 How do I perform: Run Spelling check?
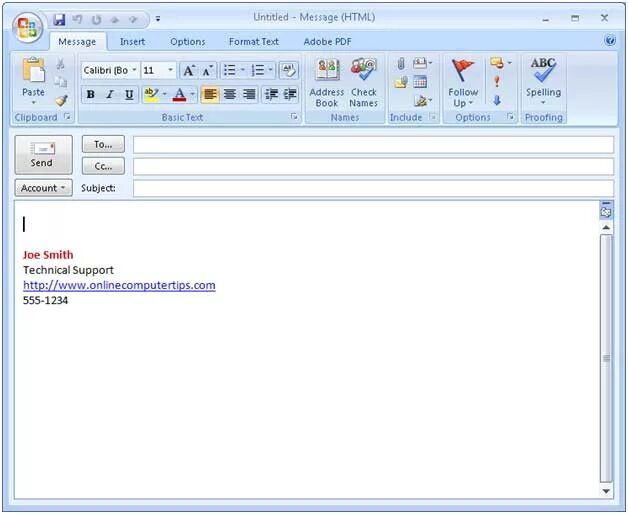tap(543, 82)
